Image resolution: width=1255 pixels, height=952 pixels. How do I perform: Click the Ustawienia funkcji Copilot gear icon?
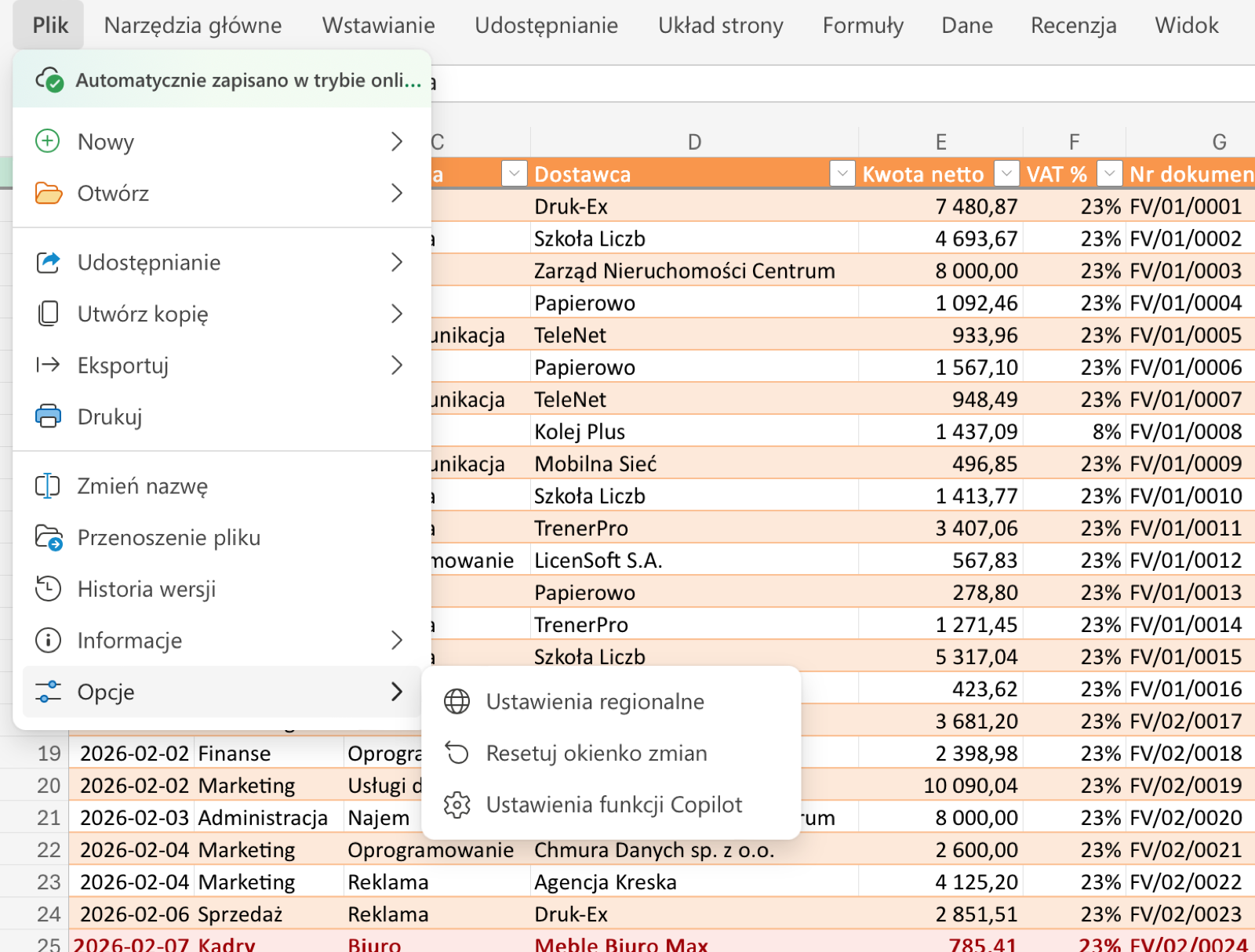(x=457, y=805)
